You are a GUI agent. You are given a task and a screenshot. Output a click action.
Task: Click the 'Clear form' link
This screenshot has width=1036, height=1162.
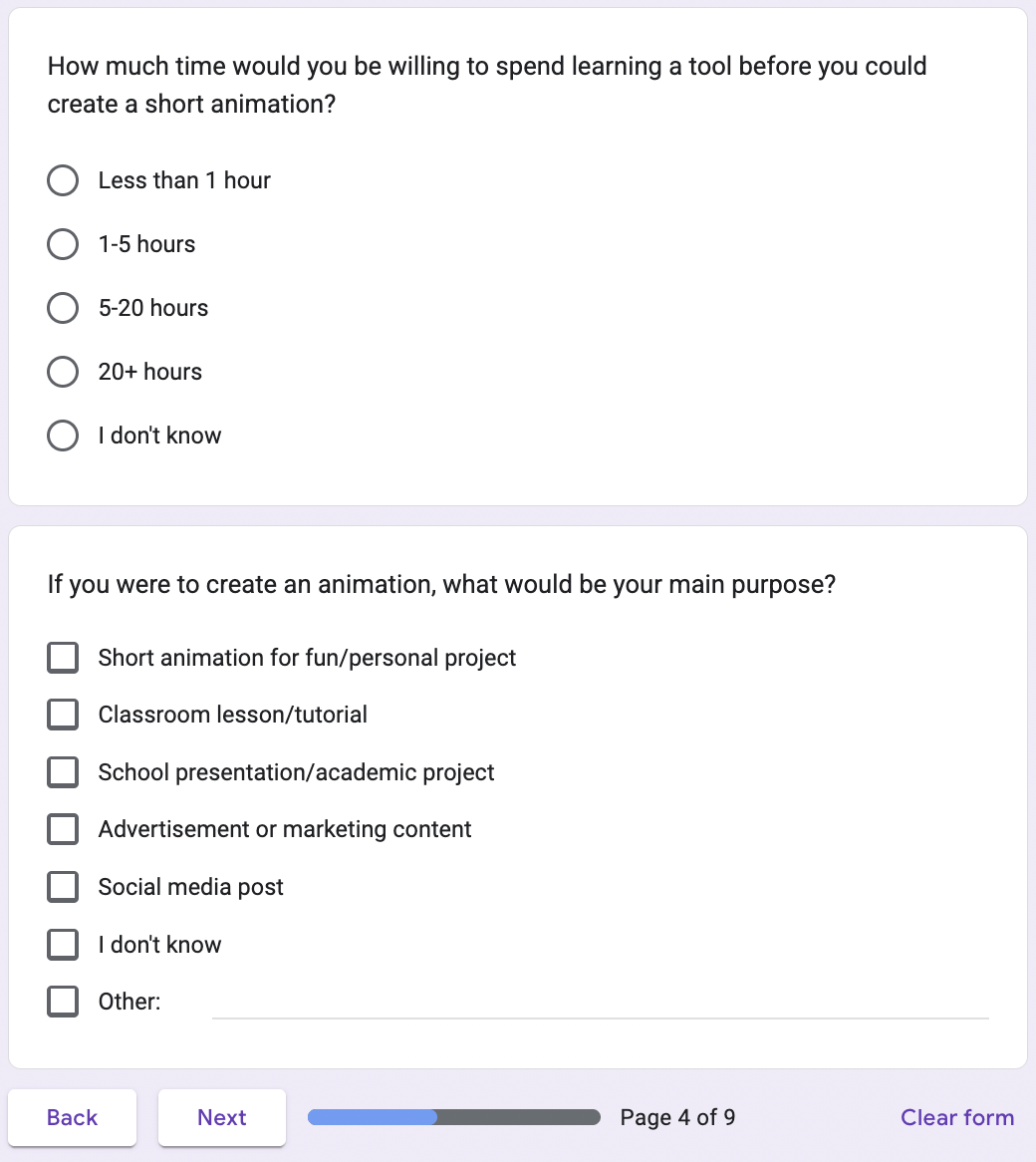pos(956,1117)
